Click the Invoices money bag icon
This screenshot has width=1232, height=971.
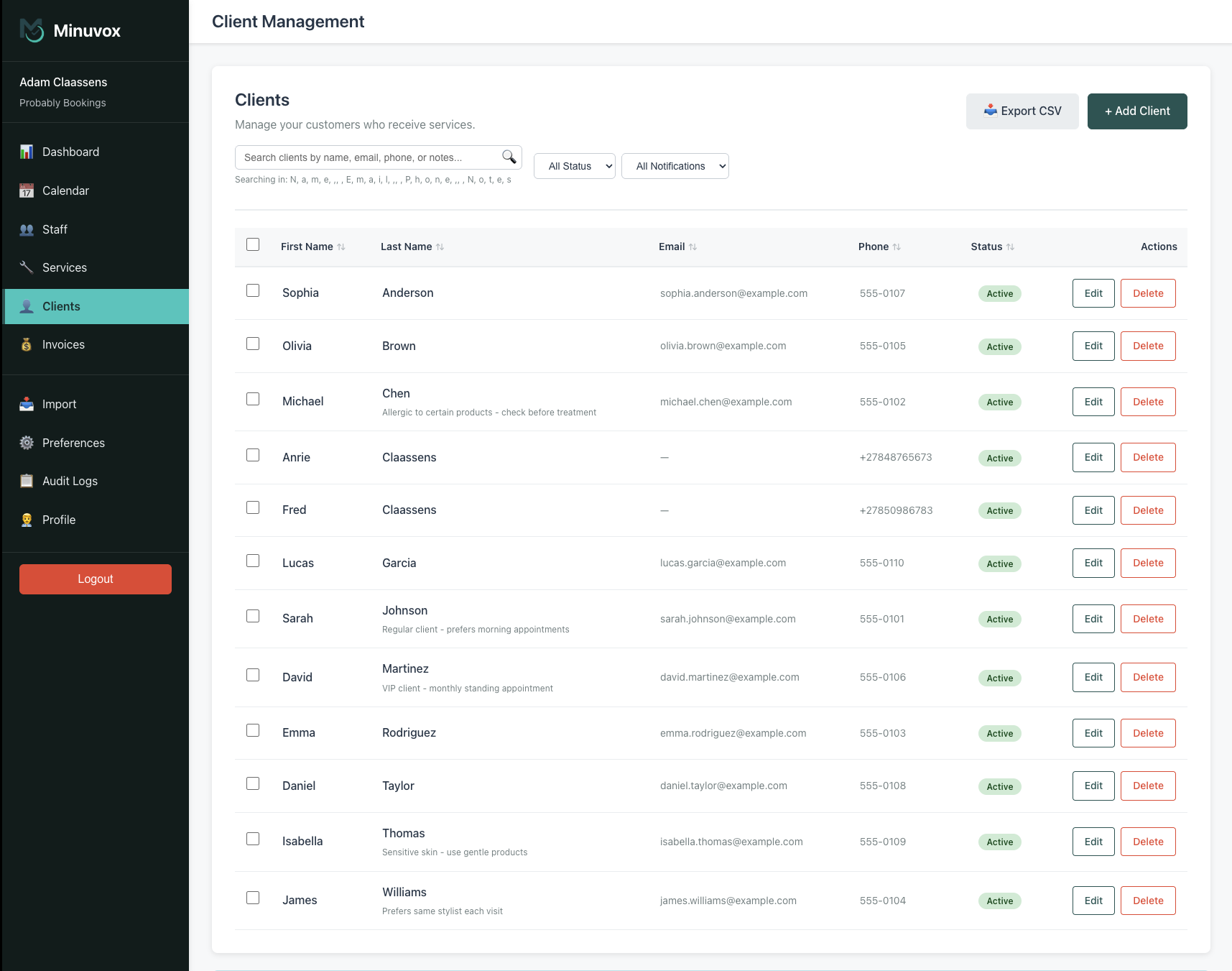point(27,345)
